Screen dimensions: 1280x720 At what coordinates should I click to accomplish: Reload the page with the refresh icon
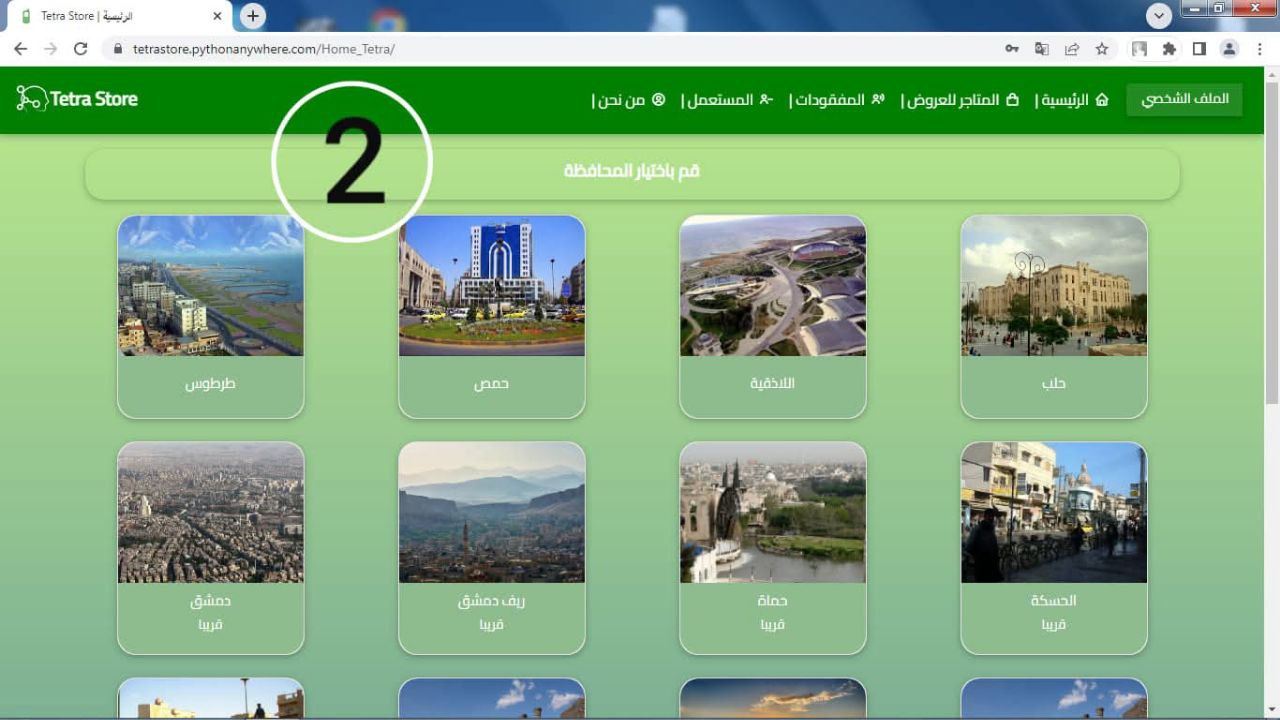click(x=81, y=48)
